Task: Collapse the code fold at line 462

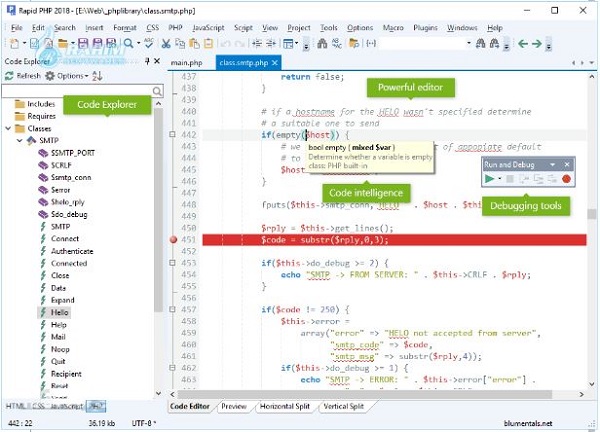Action: 172,367
